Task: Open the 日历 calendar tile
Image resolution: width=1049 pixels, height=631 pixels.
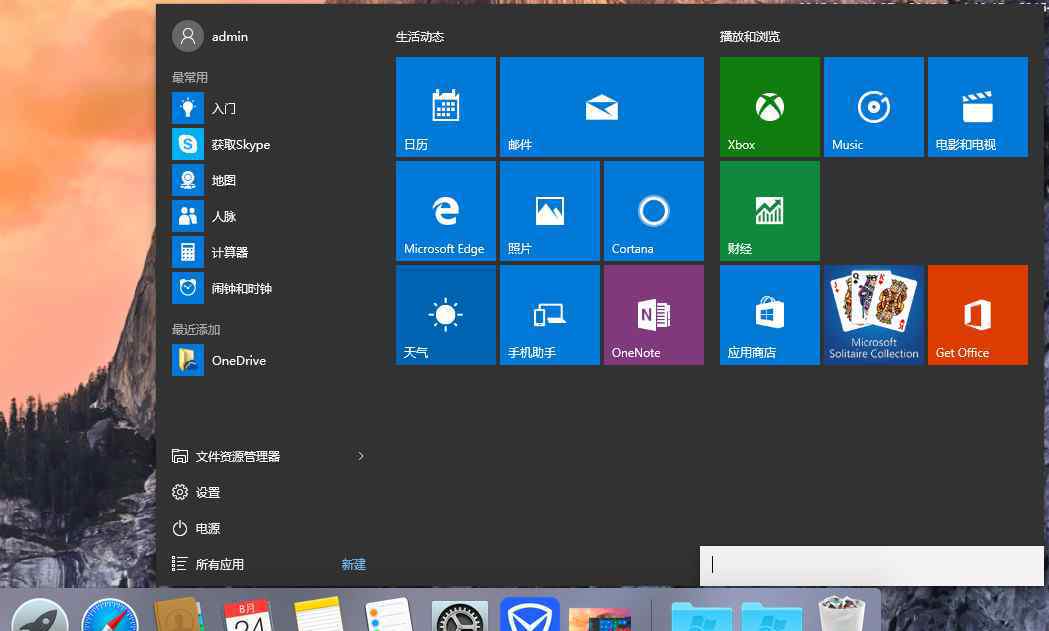Action: (x=446, y=107)
